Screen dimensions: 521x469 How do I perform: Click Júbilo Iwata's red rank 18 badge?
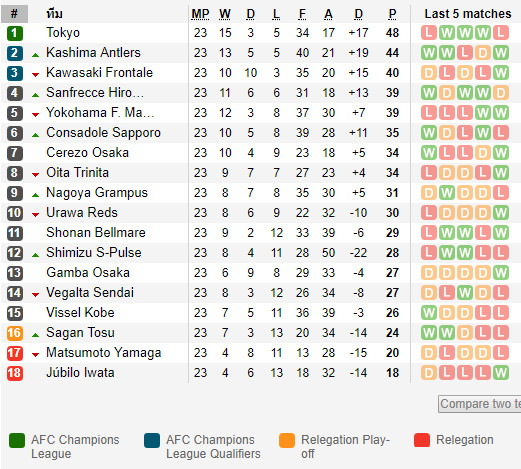(15, 373)
